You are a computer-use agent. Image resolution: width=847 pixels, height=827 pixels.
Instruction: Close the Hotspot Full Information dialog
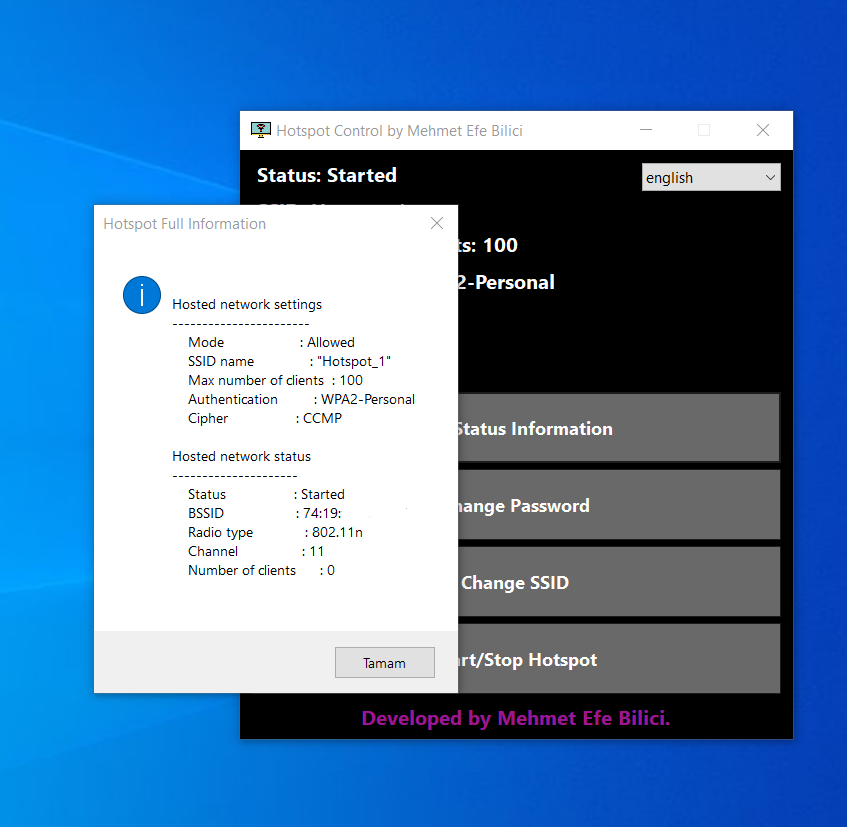[436, 223]
